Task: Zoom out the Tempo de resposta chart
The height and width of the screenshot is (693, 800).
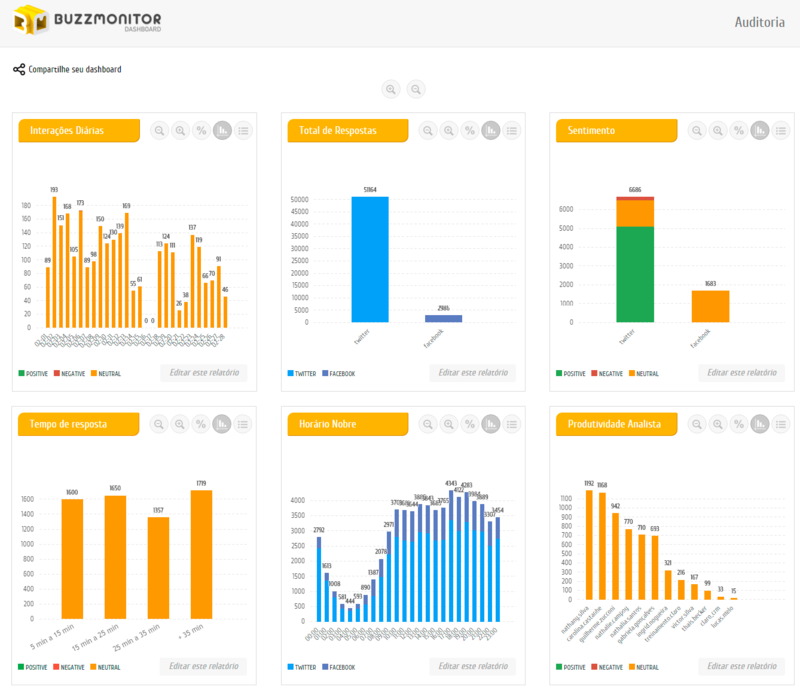Action: [x=160, y=424]
